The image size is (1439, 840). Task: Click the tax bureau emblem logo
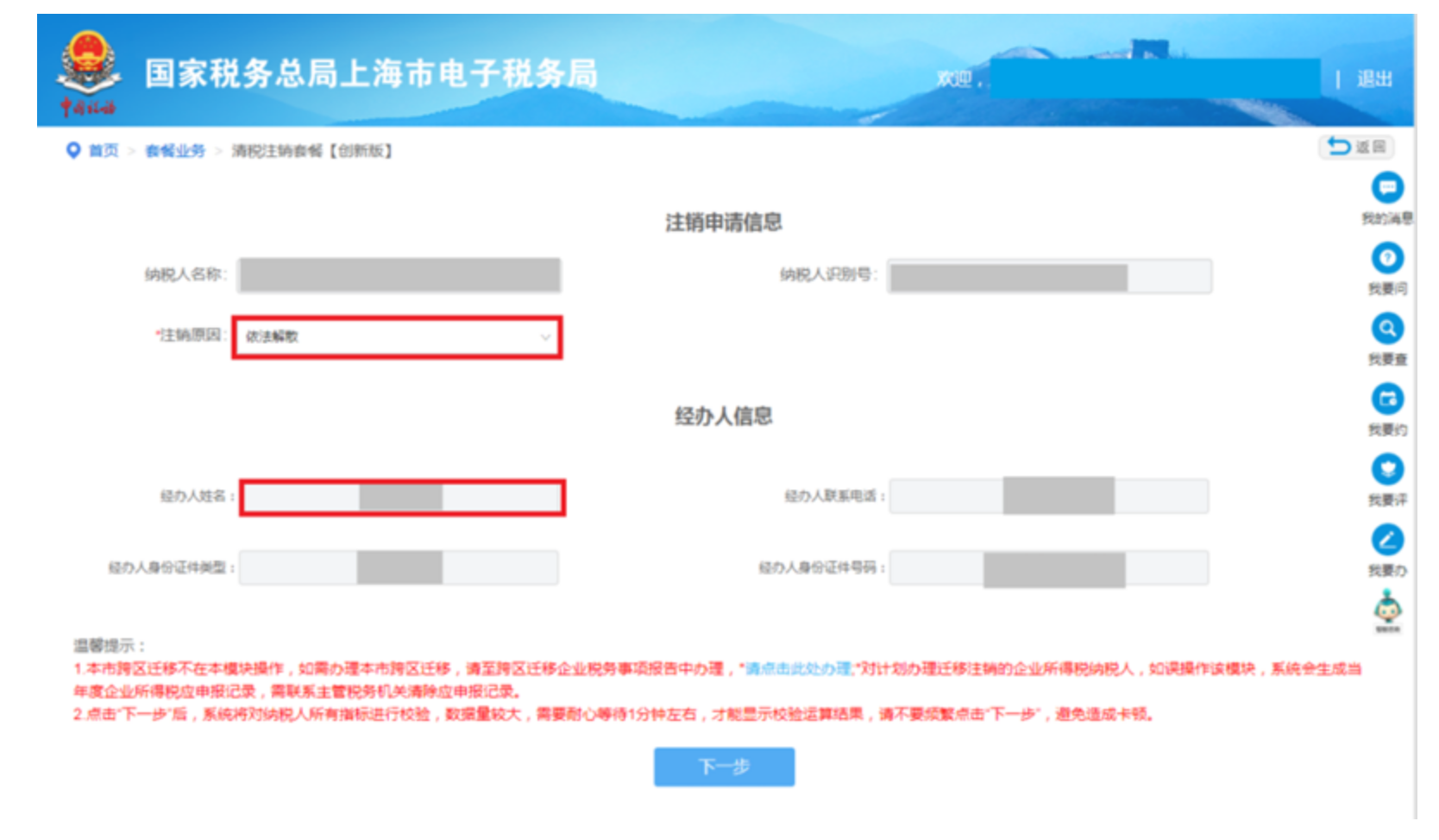[87, 72]
